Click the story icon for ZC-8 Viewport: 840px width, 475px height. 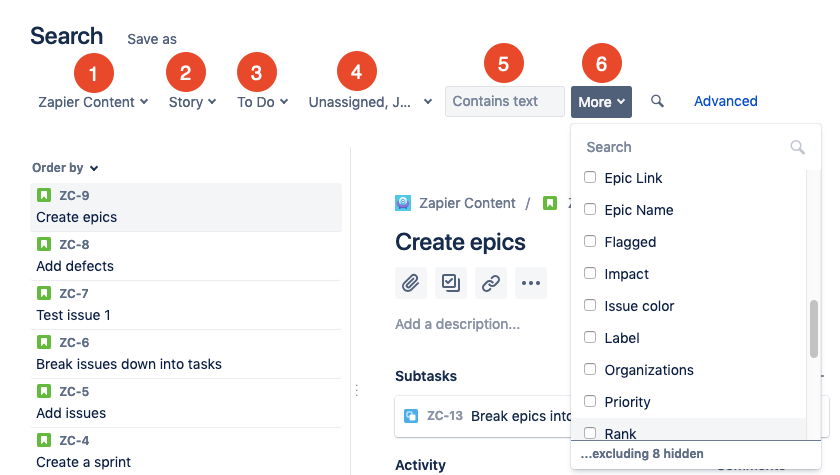click(44, 244)
